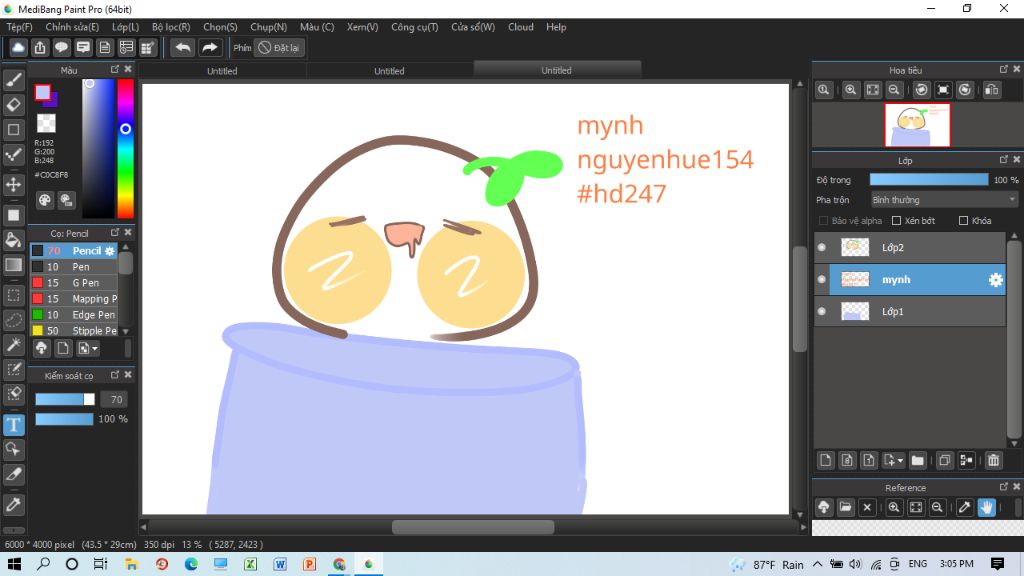Duplicate the layer using the duplicate icon
The width and height of the screenshot is (1024, 576).
944,460
